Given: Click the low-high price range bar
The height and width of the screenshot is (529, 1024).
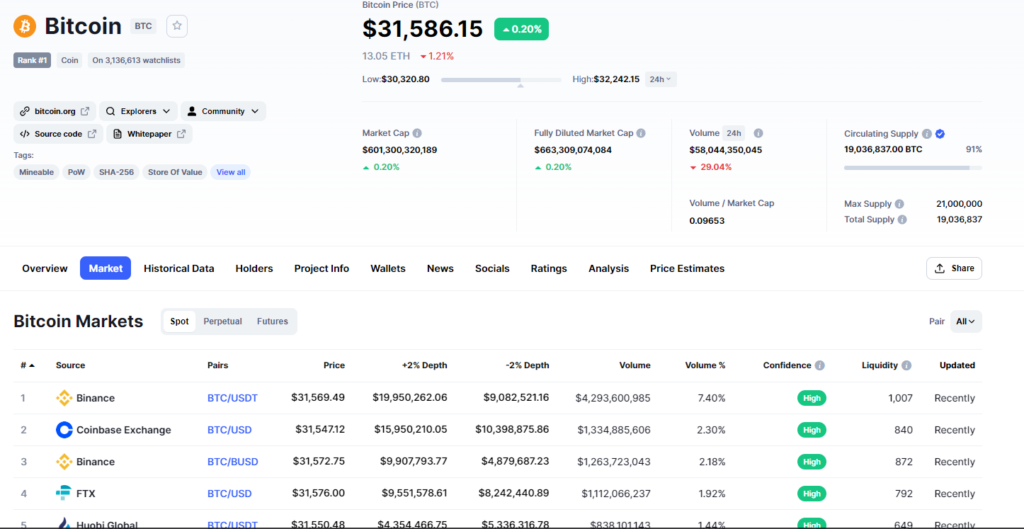Looking at the screenshot, I should [501, 80].
